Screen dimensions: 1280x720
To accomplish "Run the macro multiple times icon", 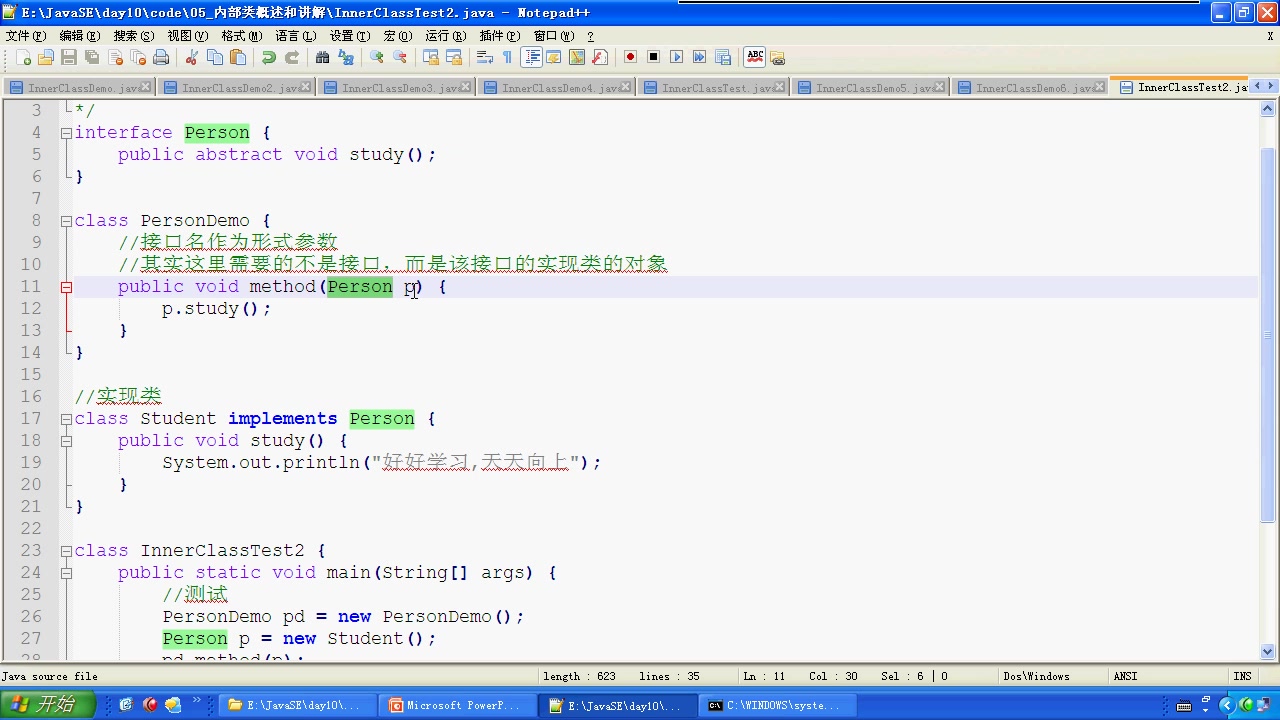I will (700, 57).
